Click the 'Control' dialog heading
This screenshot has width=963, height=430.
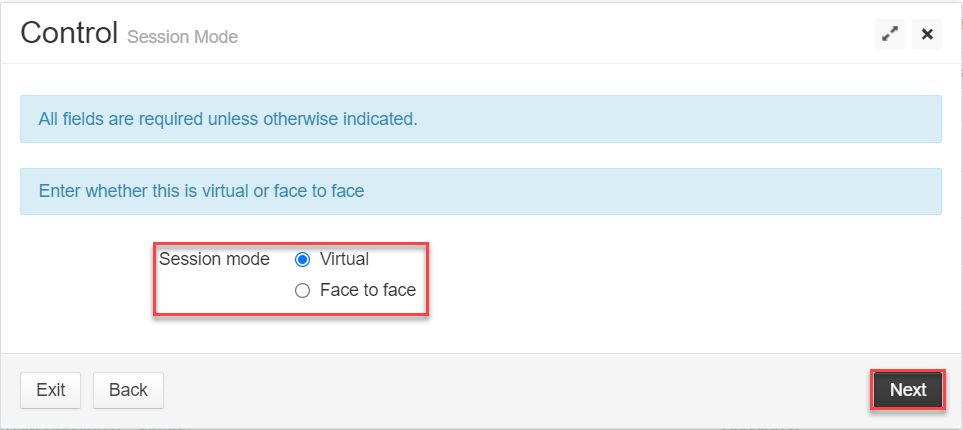click(x=69, y=33)
